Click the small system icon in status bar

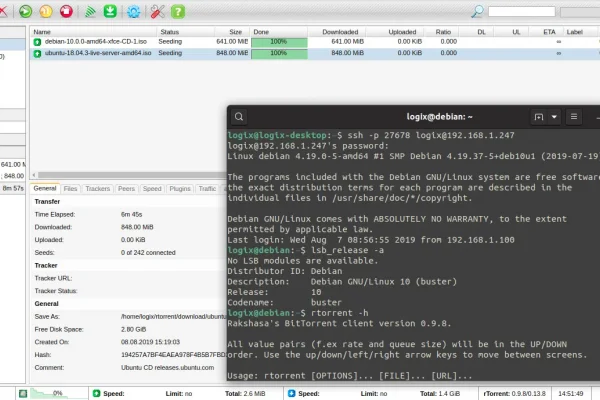[x=23, y=393]
